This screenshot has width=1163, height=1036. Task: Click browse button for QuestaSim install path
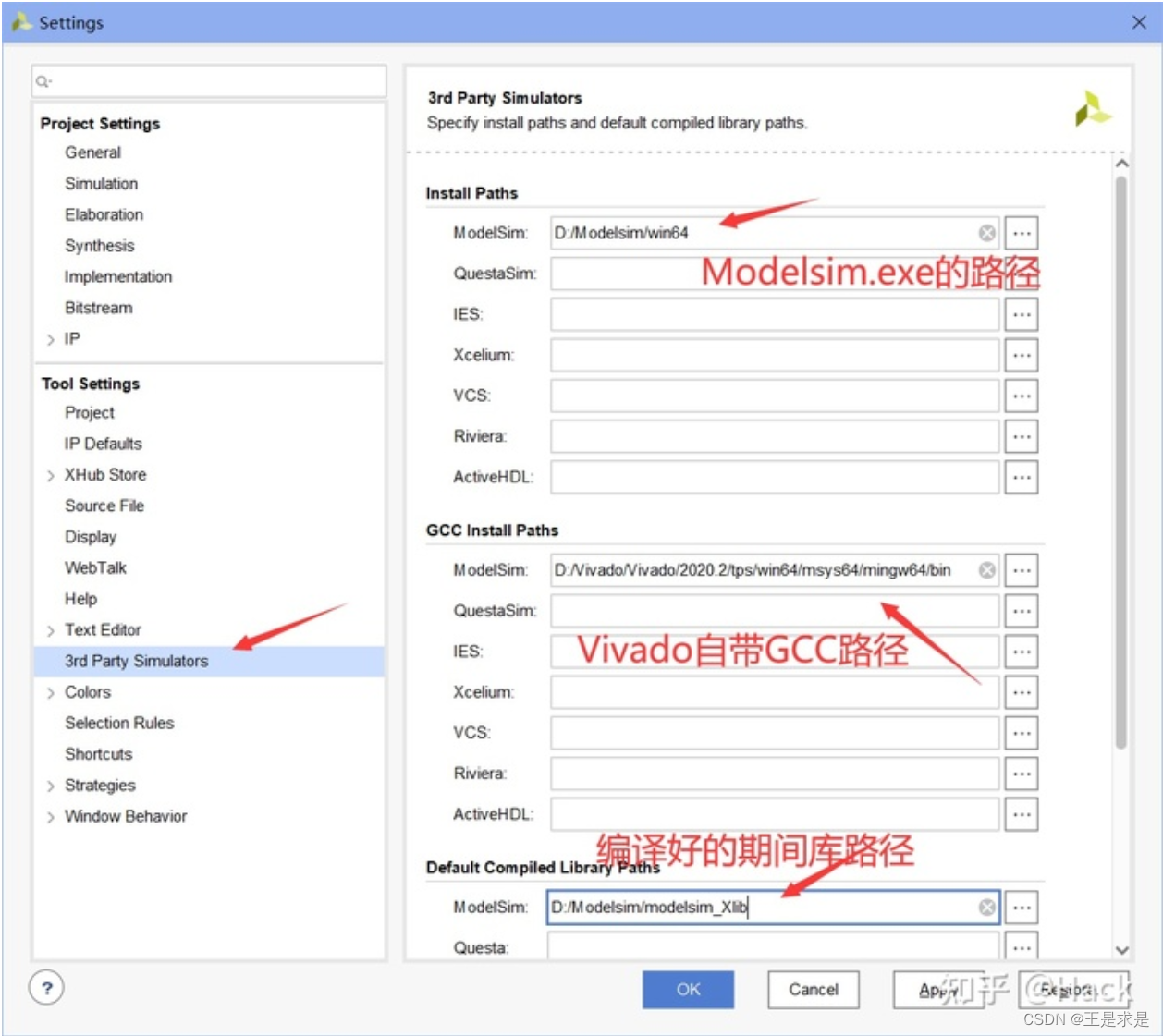point(1022,274)
